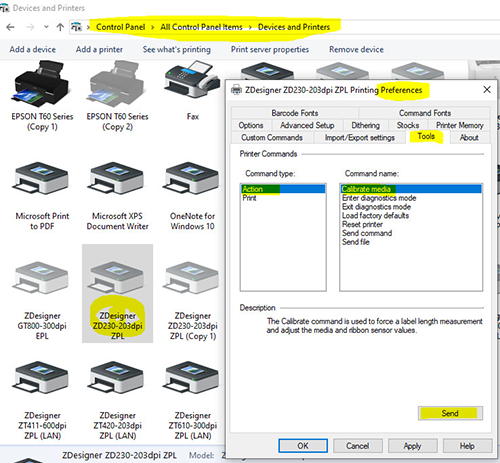Click See what's printing
This screenshot has height=463, width=500.
[x=177, y=49]
